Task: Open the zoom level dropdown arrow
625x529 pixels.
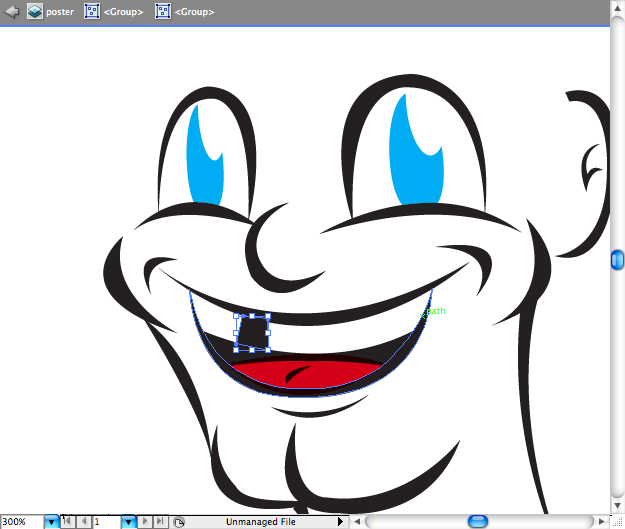Action: point(51,522)
